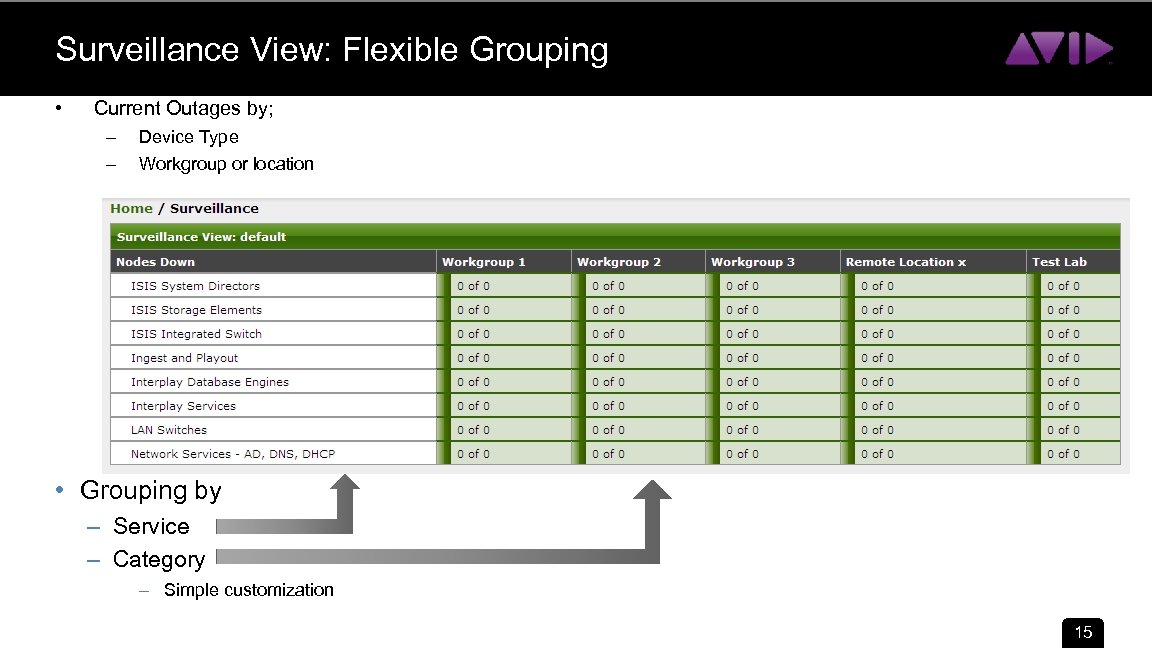
Task: Click the status indicator for Network Services row
Action: (x=511, y=453)
